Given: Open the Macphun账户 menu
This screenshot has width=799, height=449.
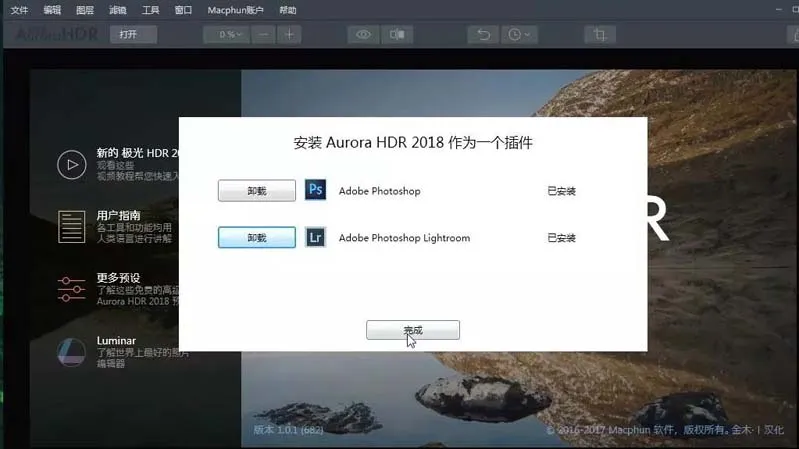Looking at the screenshot, I should coord(235,10).
